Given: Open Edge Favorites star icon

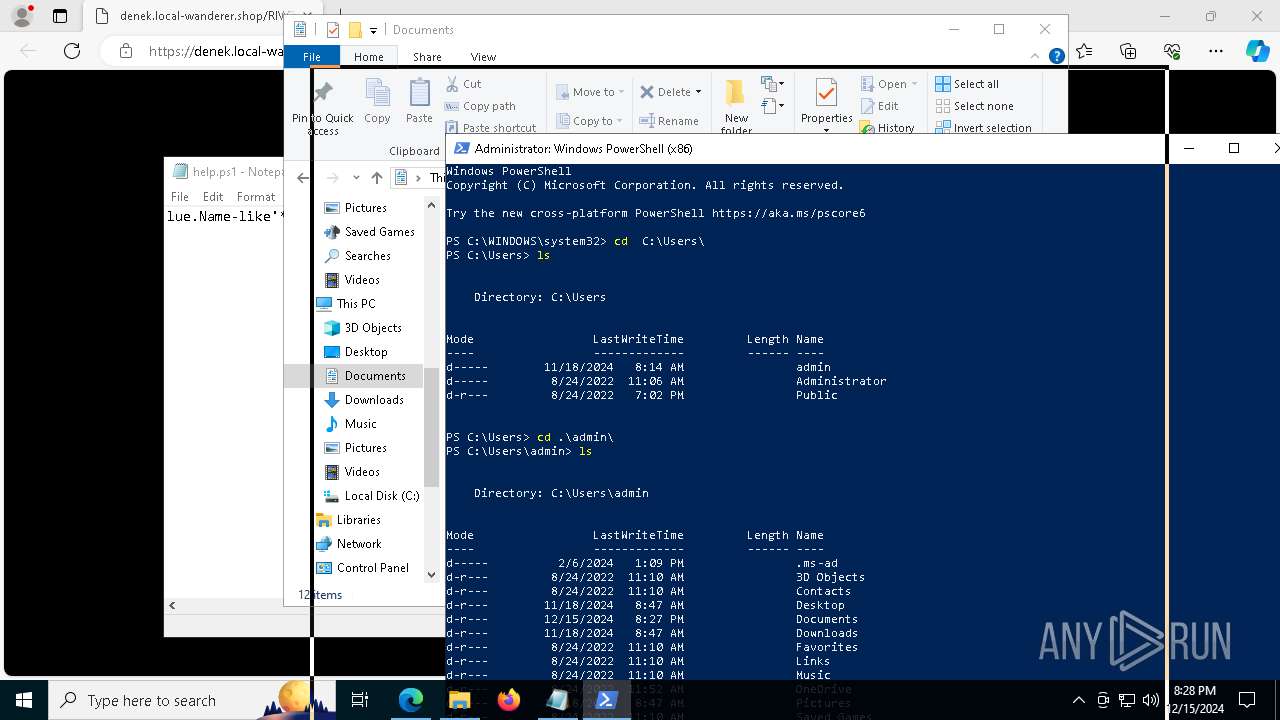Looking at the screenshot, I should pyautogui.click(x=1085, y=51).
